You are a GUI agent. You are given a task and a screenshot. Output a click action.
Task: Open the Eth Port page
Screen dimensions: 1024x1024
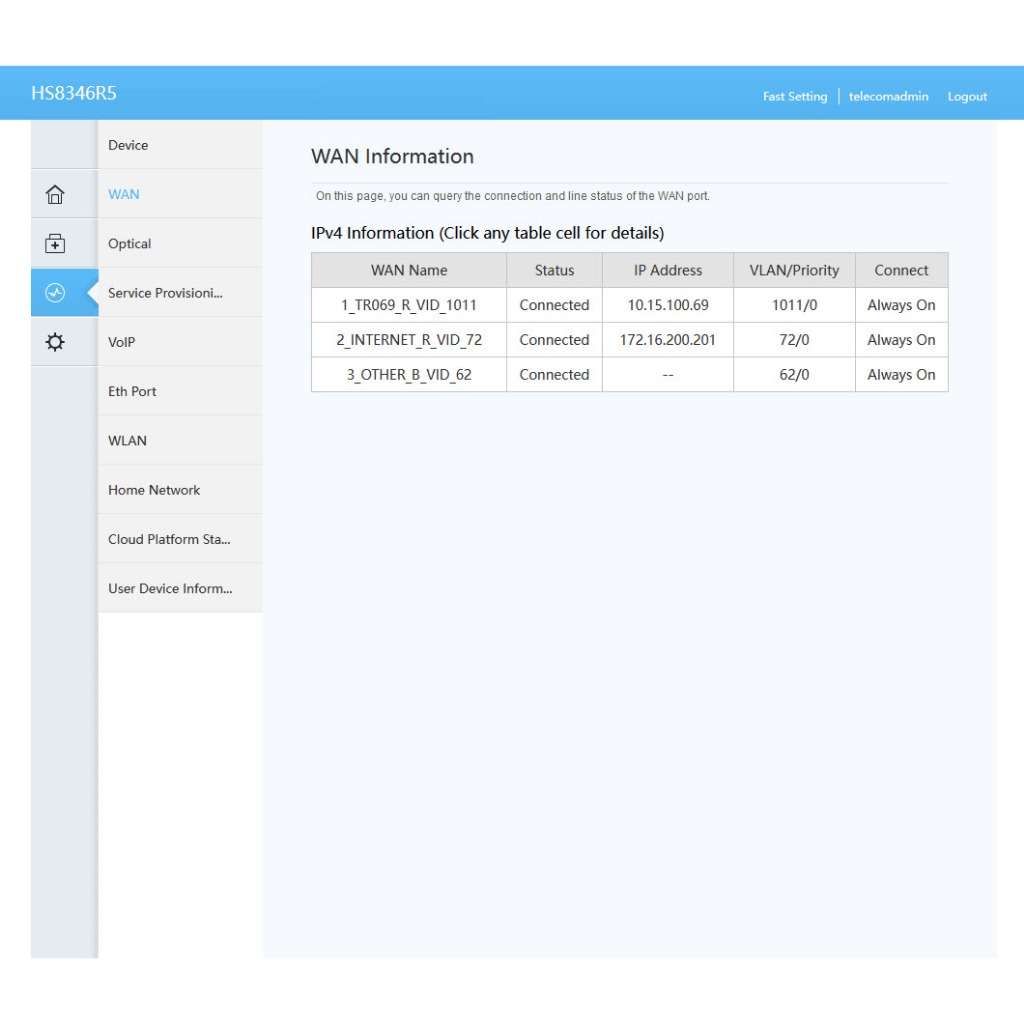132,392
